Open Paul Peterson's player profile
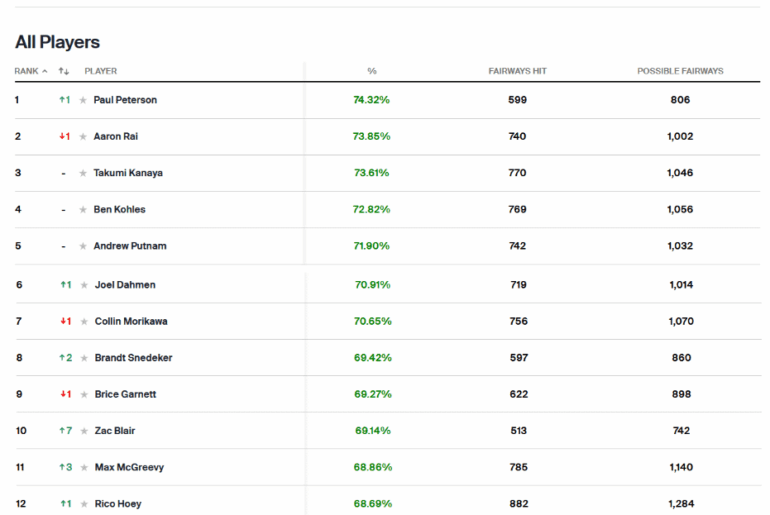Viewport: 770px width, 515px height. (125, 100)
